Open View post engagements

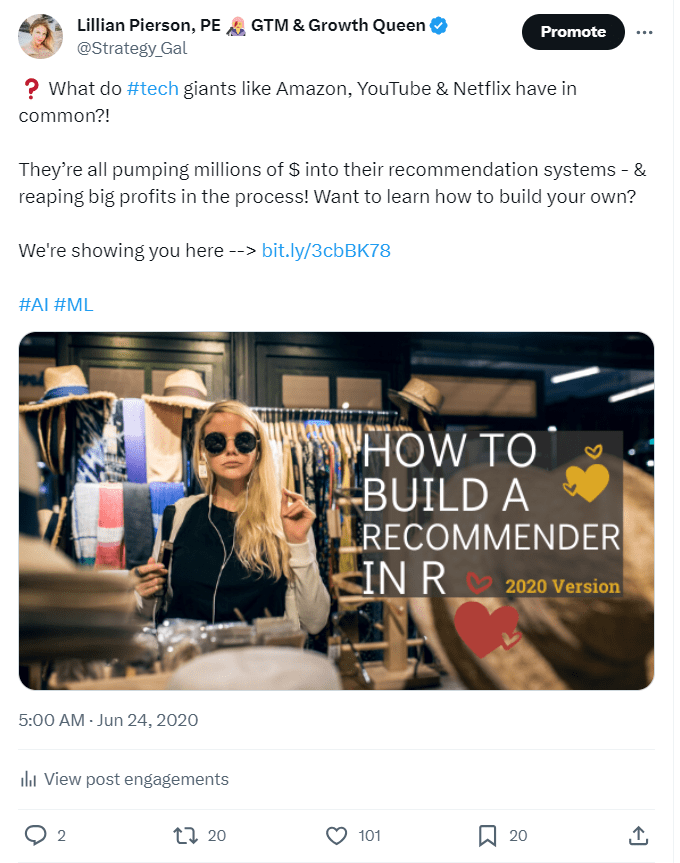click(x=136, y=779)
